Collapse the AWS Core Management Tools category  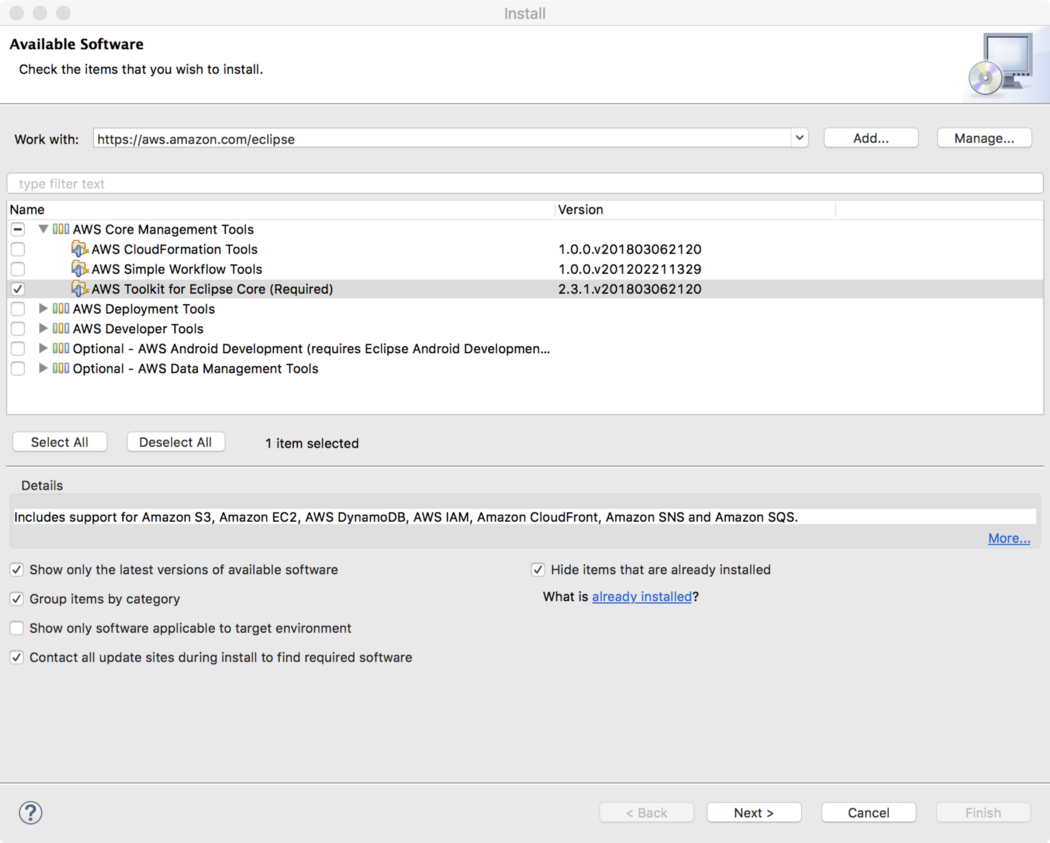(43, 229)
